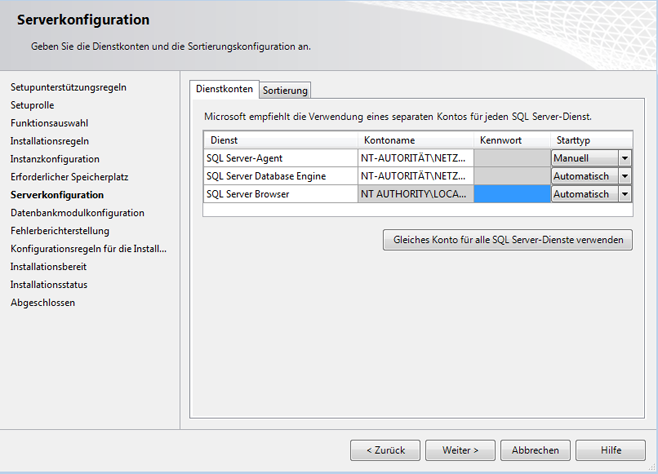Open the Hilfe button
The image size is (658, 474).
click(x=611, y=450)
